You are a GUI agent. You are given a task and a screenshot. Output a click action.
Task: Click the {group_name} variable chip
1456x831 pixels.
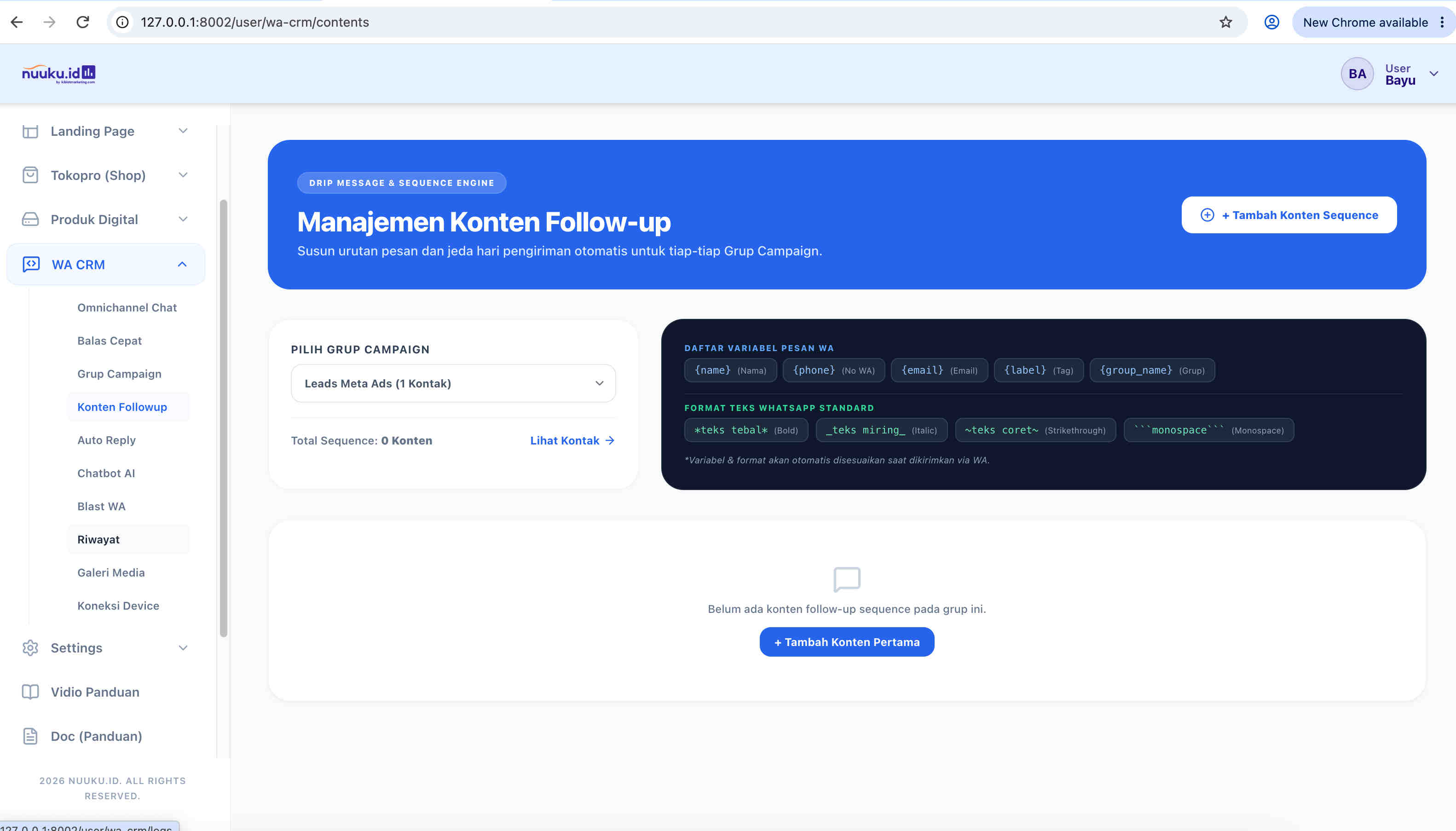(1152, 370)
